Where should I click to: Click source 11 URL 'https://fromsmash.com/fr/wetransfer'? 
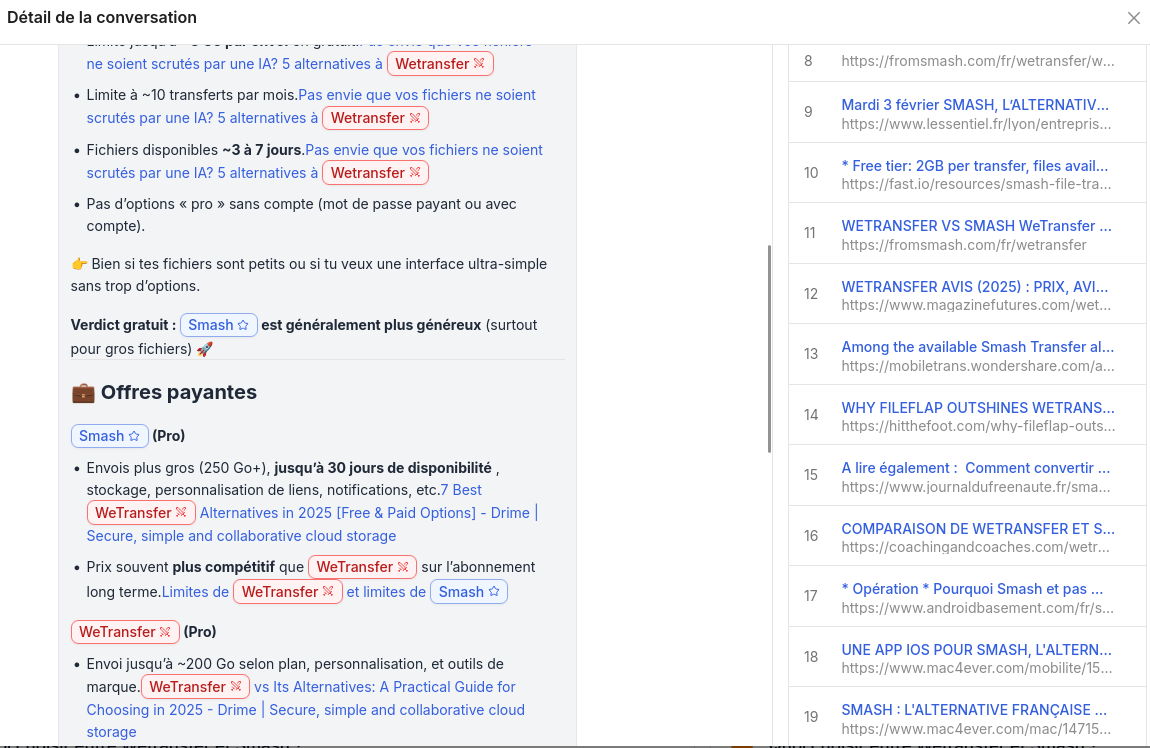click(964, 245)
